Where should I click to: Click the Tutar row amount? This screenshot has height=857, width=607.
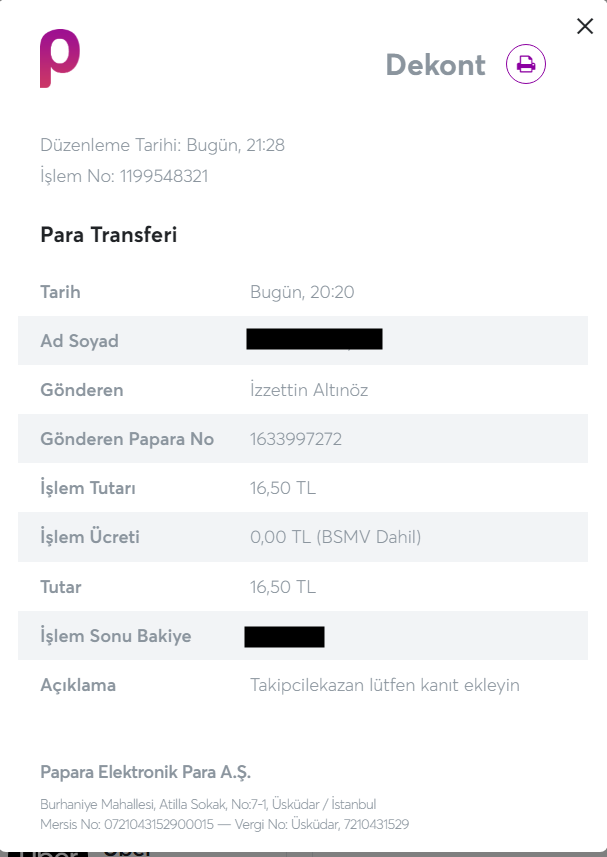pyautogui.click(x=283, y=586)
